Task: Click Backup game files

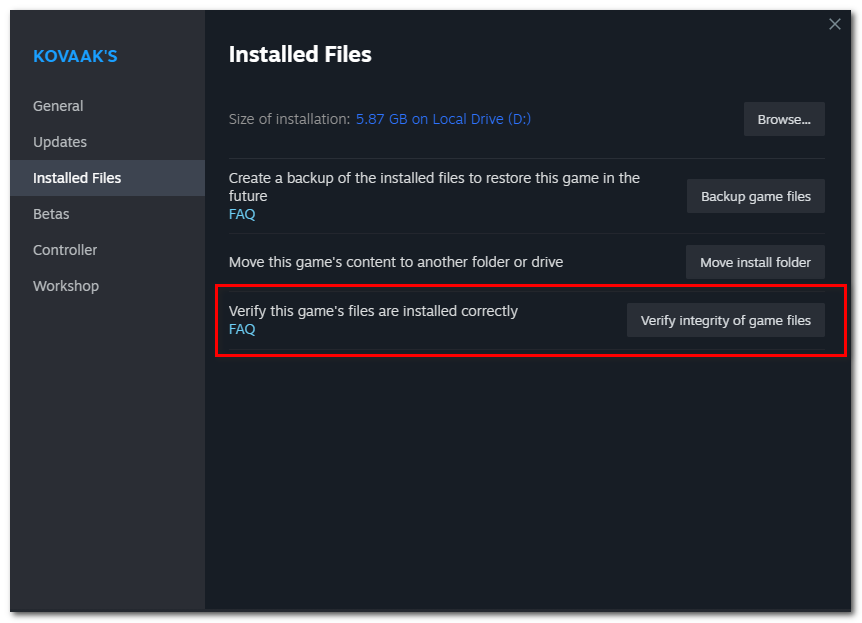Action: click(755, 196)
